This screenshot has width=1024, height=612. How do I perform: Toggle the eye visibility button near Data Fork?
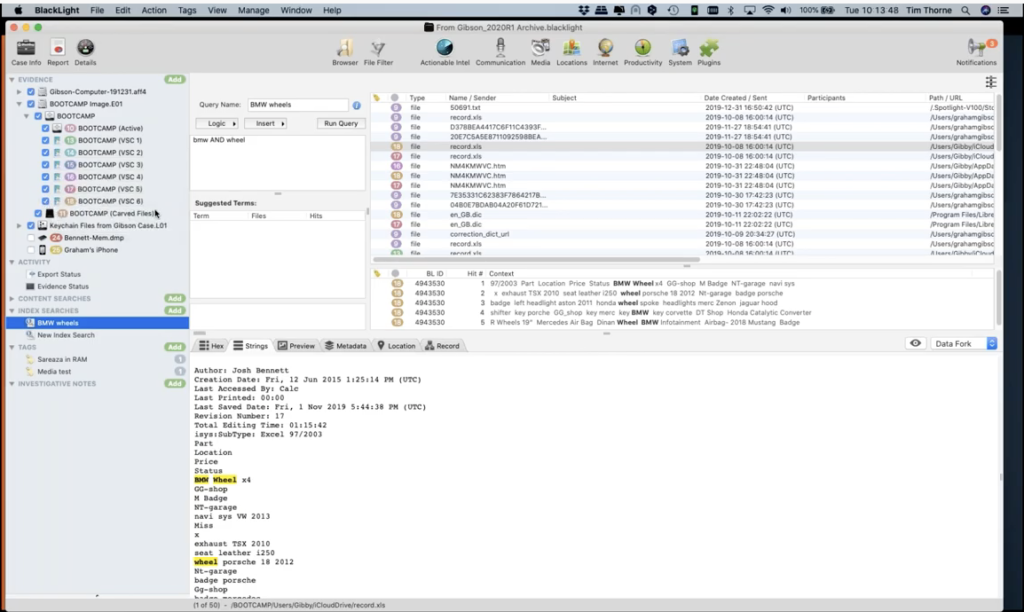(916, 344)
